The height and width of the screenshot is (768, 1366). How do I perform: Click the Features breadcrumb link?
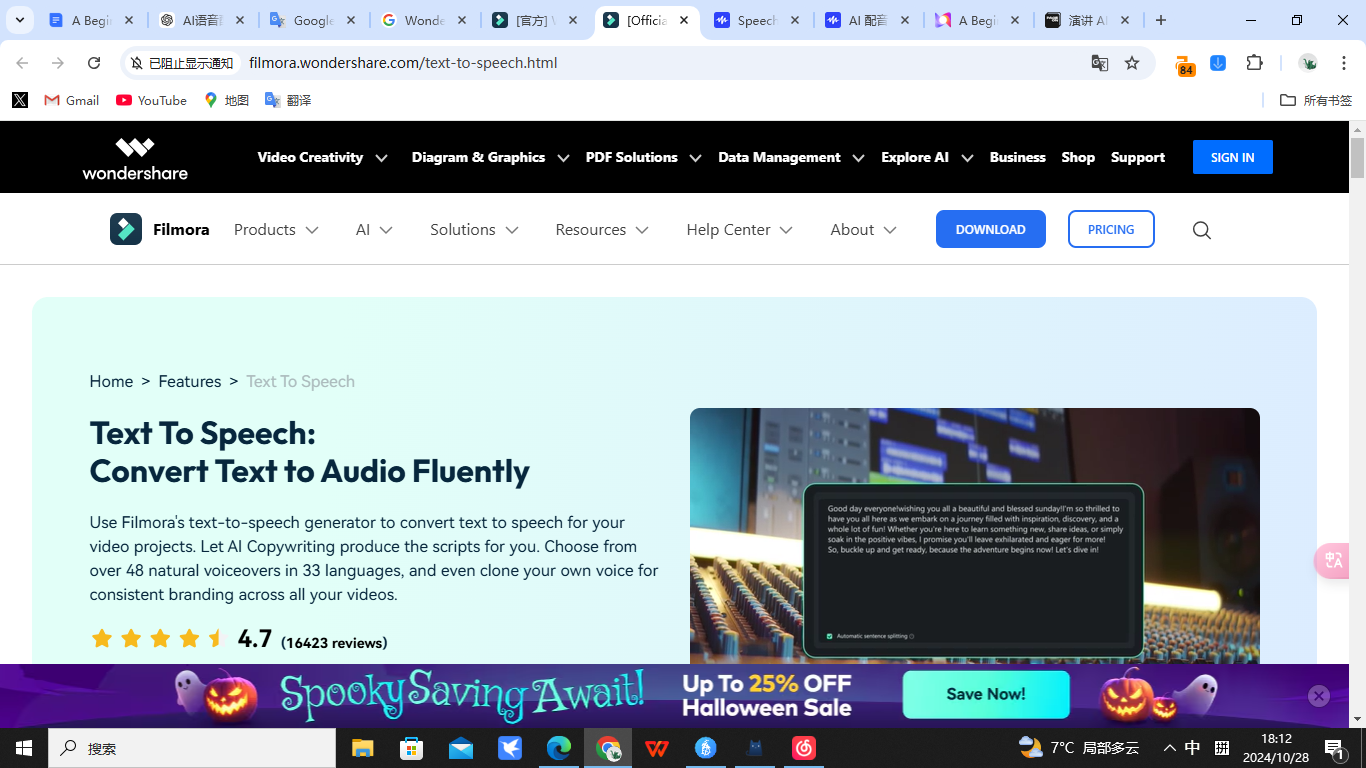pyautogui.click(x=190, y=381)
